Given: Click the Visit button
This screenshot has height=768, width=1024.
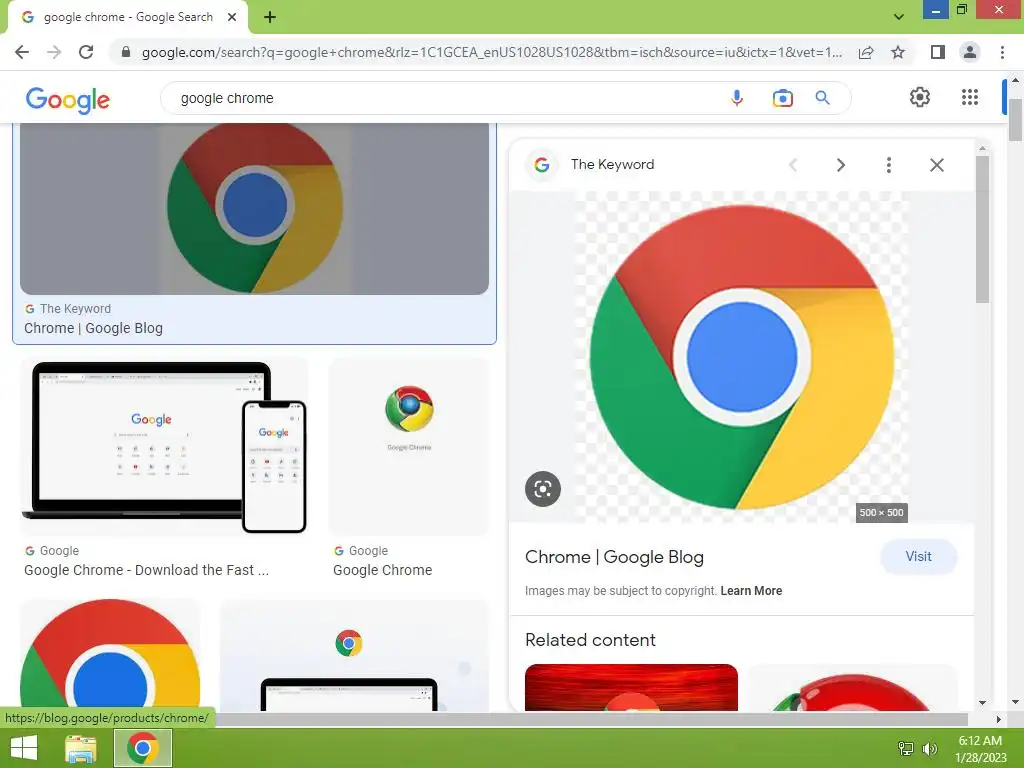Looking at the screenshot, I should pyautogui.click(x=918, y=556).
